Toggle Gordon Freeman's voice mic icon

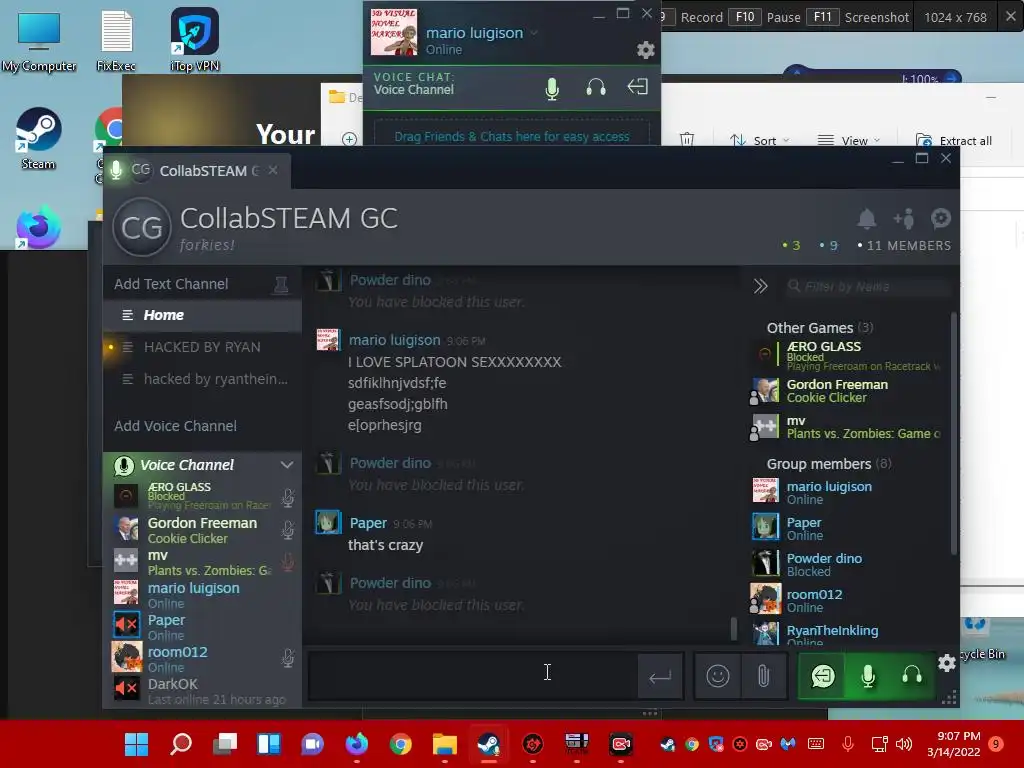point(287,530)
